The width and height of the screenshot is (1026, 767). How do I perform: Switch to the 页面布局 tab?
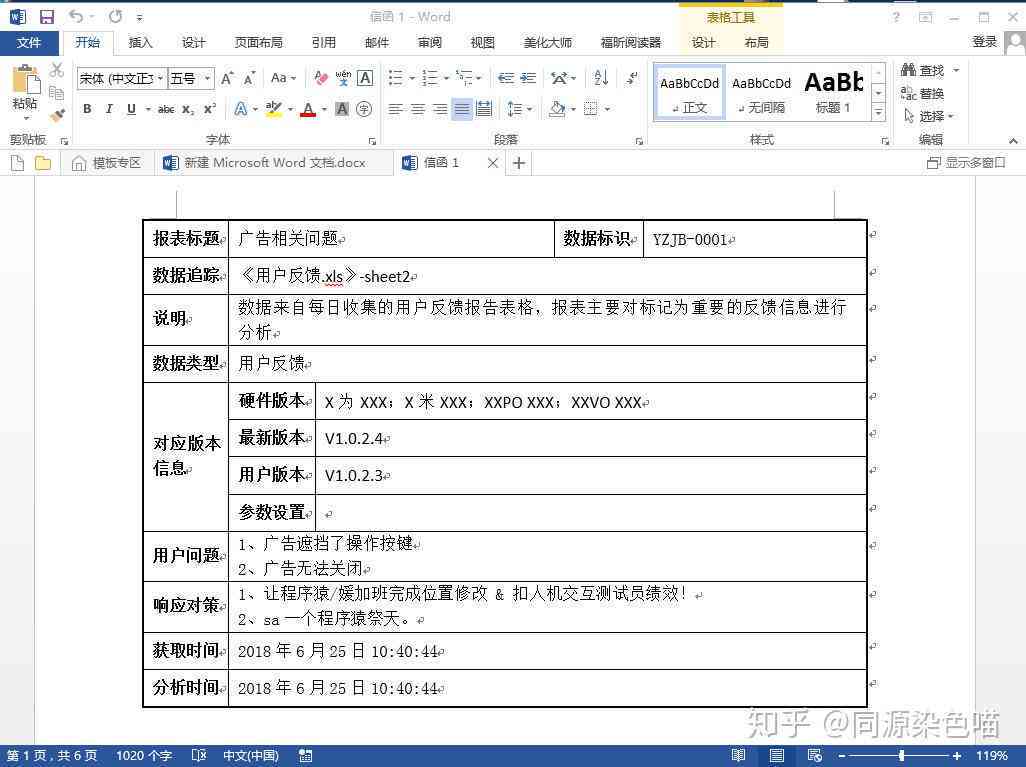click(x=258, y=43)
